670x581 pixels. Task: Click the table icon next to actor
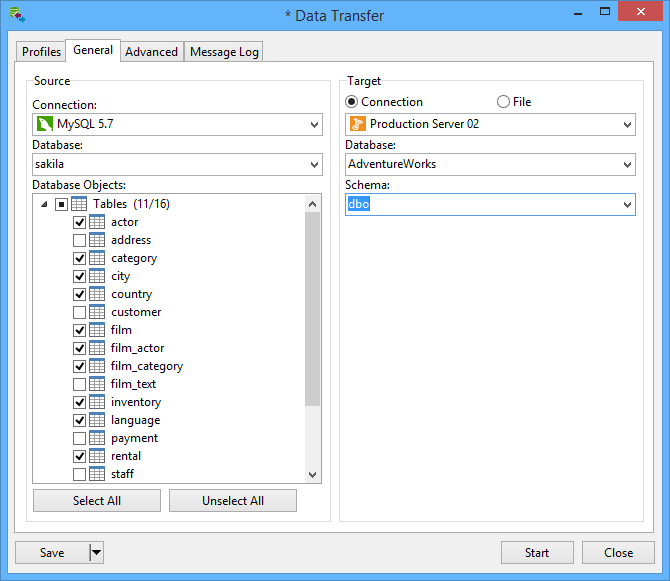click(97, 222)
